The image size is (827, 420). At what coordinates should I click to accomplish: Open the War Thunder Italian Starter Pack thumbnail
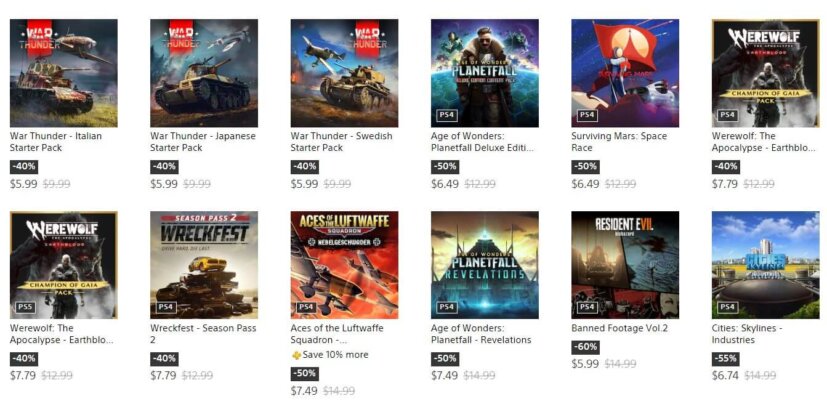click(63, 73)
